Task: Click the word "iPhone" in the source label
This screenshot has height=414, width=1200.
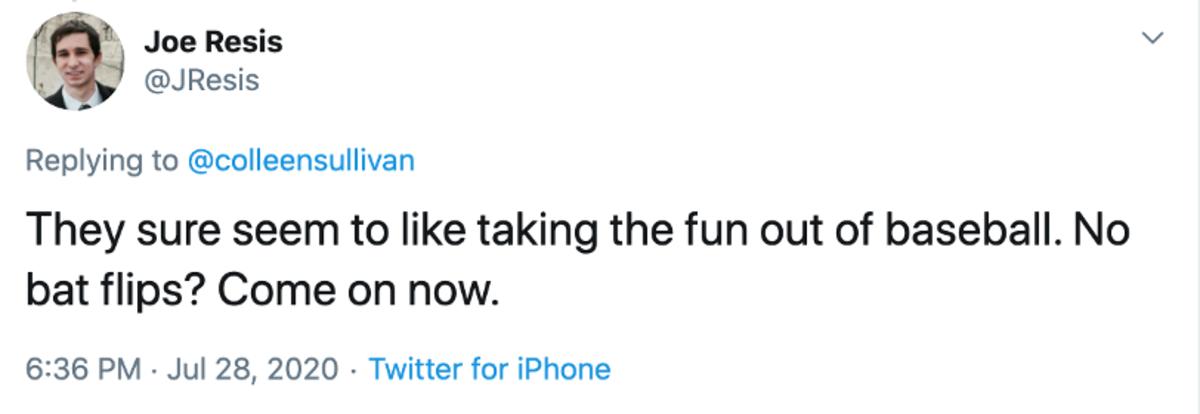Action: pos(564,369)
